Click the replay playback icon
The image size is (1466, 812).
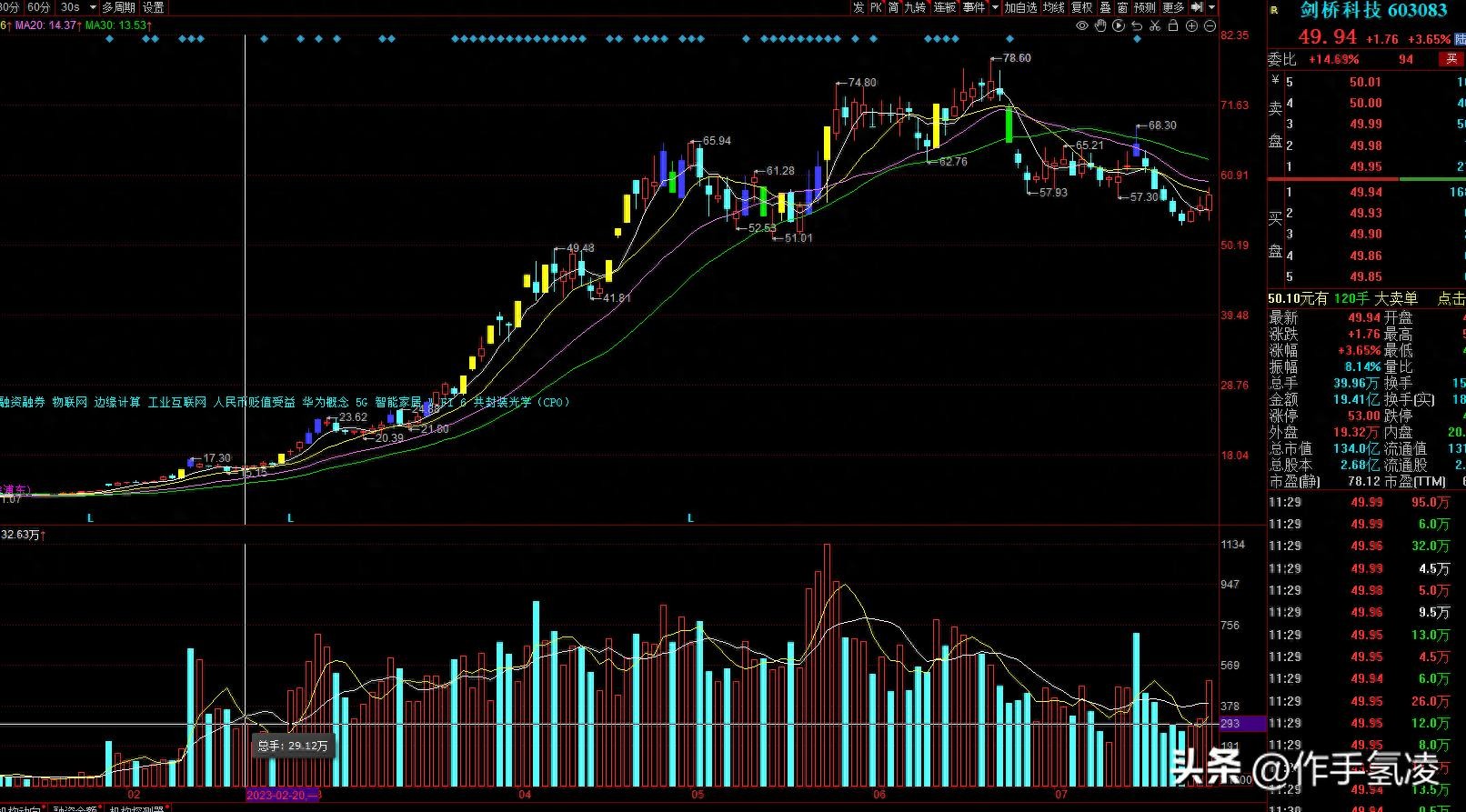1119,26
